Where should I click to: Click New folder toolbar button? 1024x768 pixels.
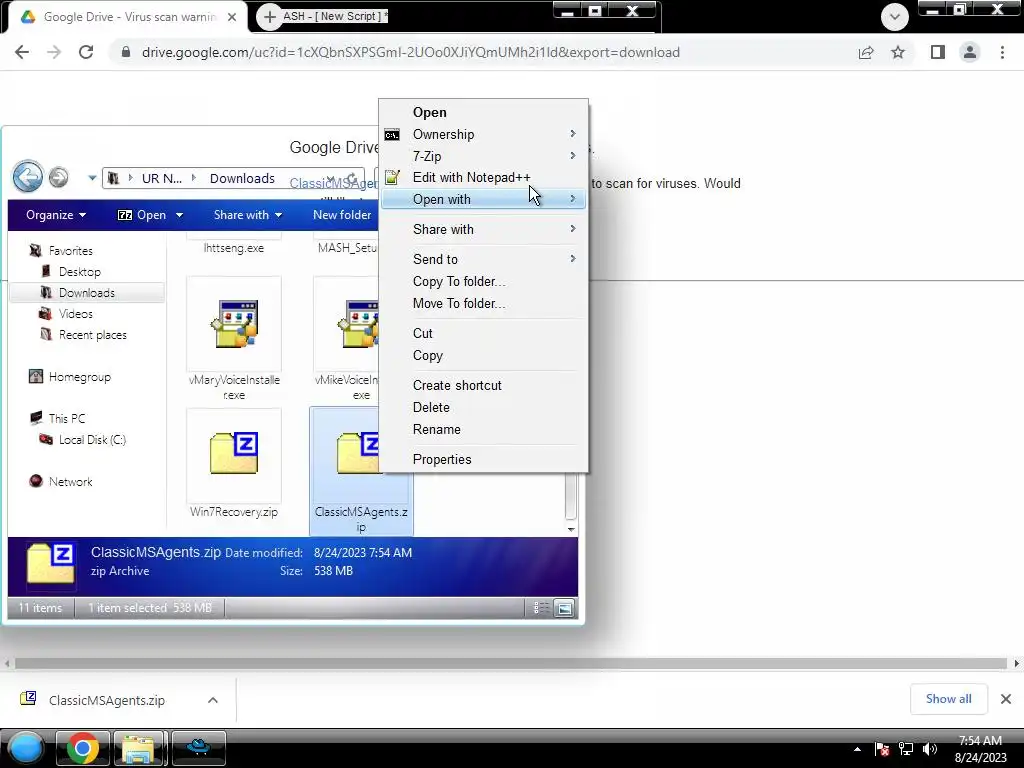tap(342, 215)
